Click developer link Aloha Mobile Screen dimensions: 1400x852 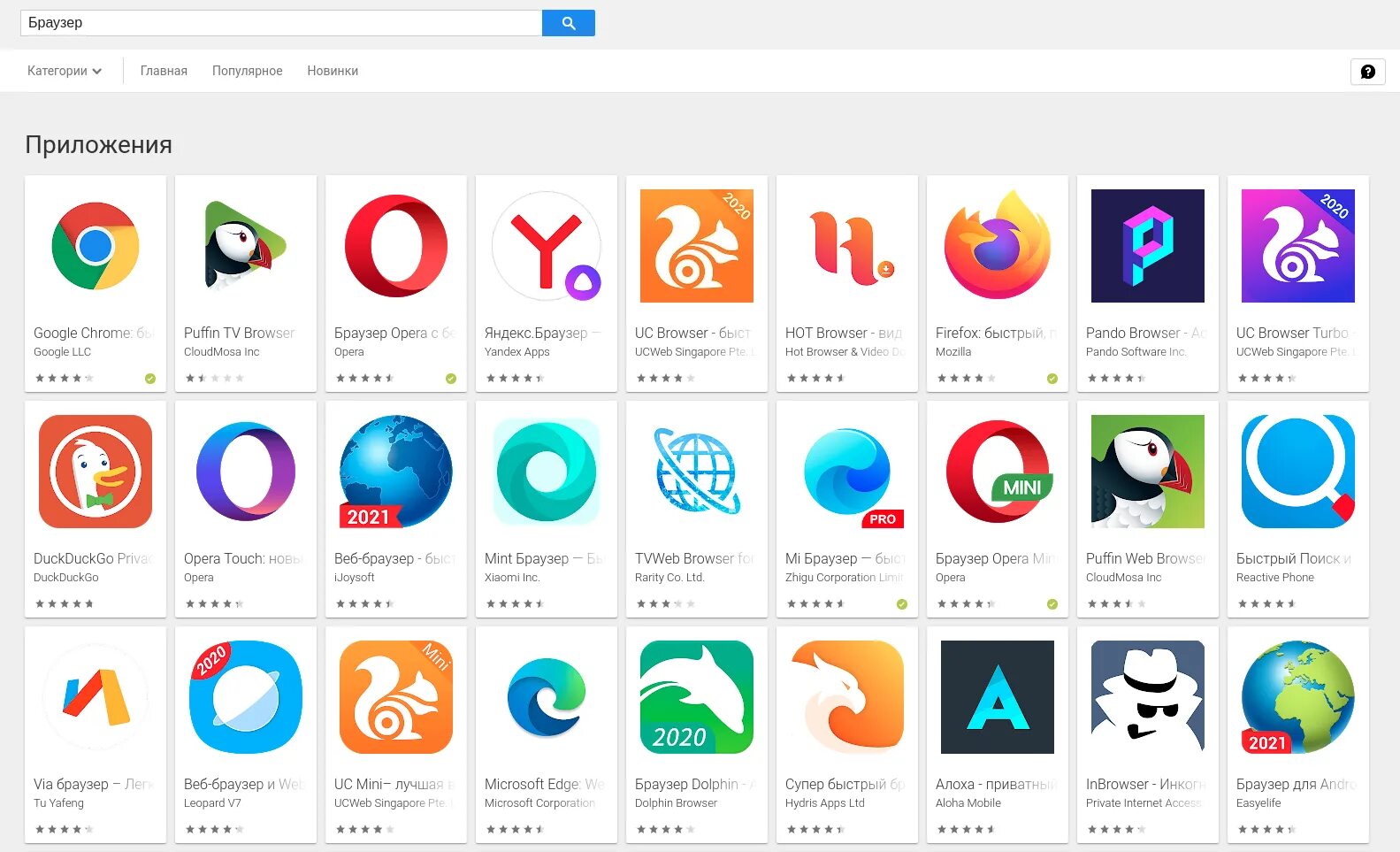[x=968, y=802]
